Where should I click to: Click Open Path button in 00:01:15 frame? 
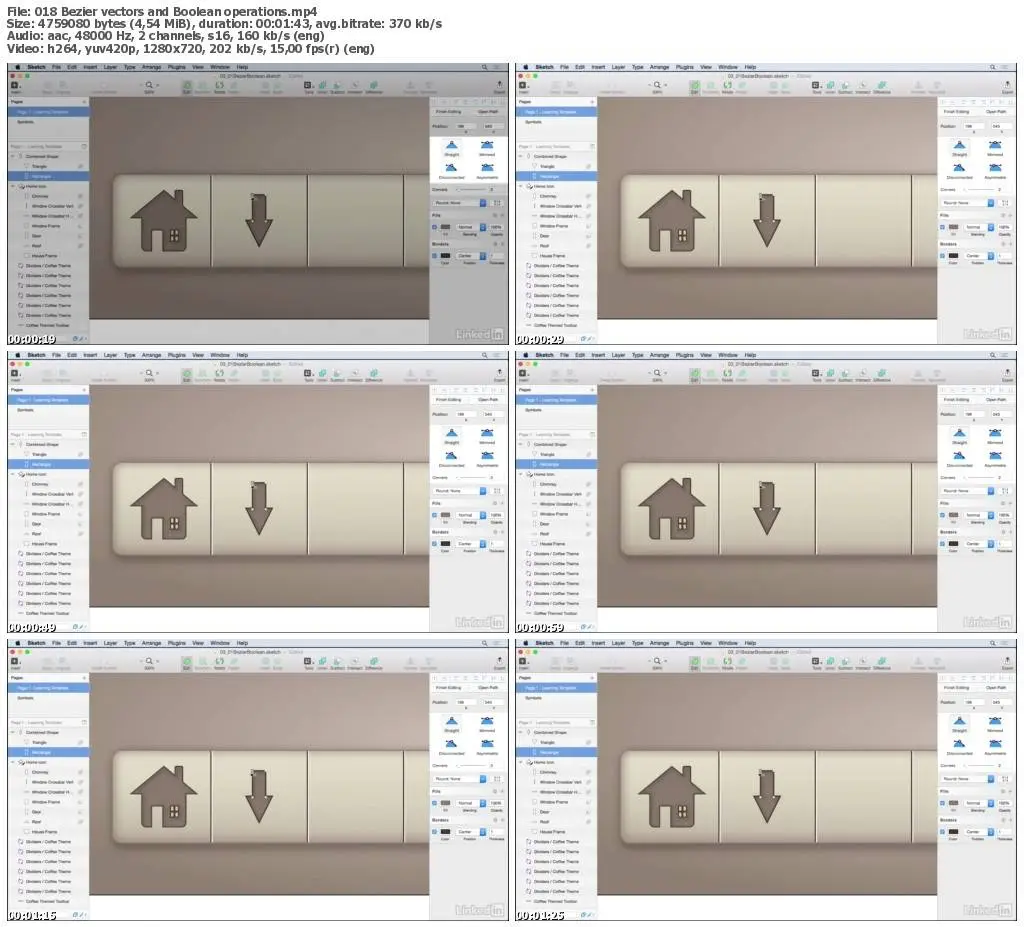click(487, 688)
